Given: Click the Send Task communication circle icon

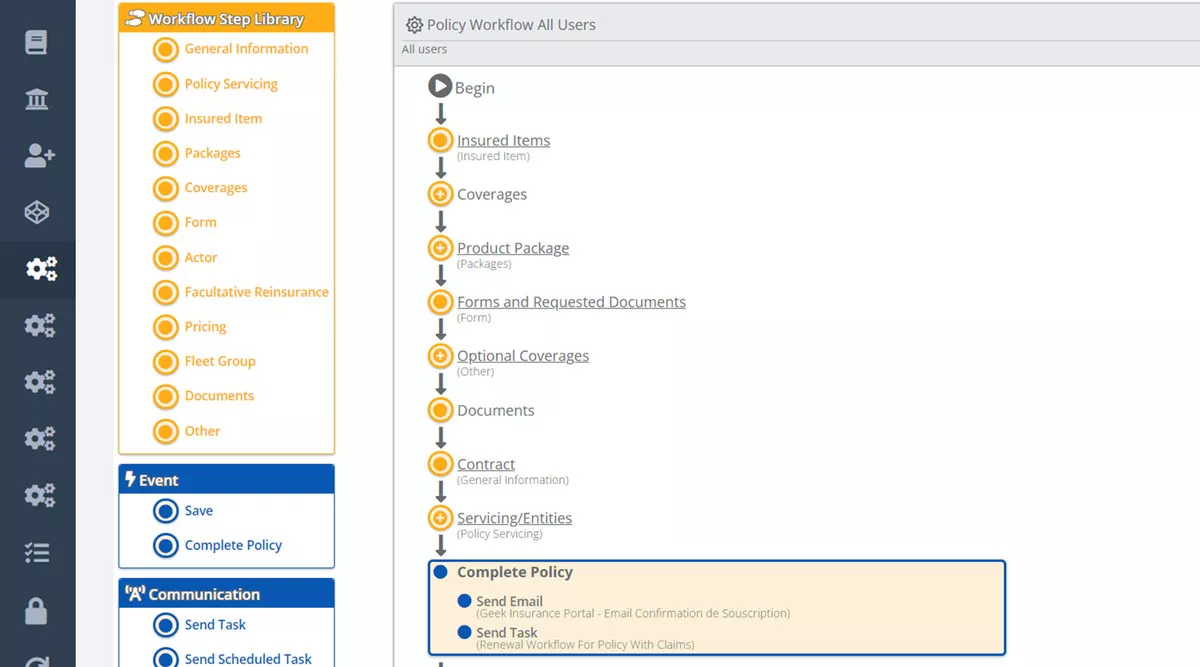Looking at the screenshot, I should click(166, 625).
